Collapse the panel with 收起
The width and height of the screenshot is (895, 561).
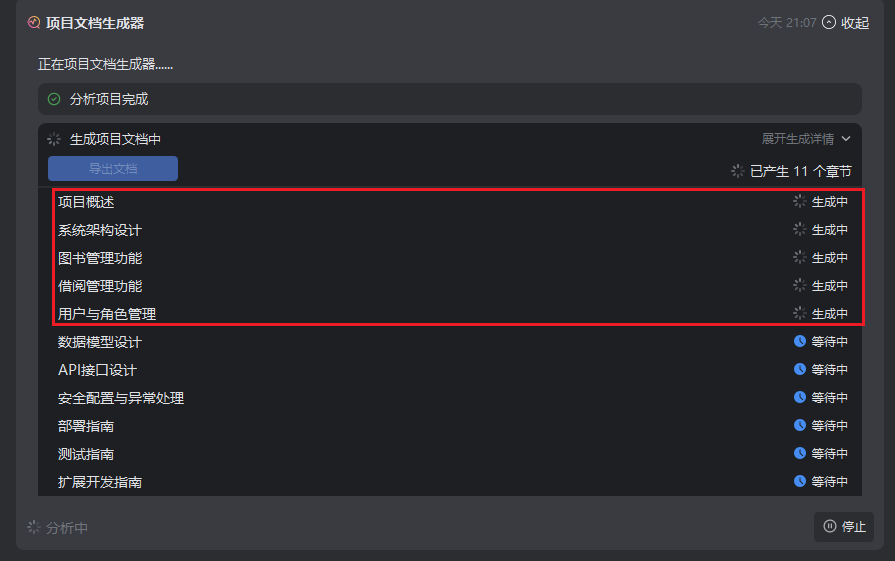pyautogui.click(x=845, y=23)
